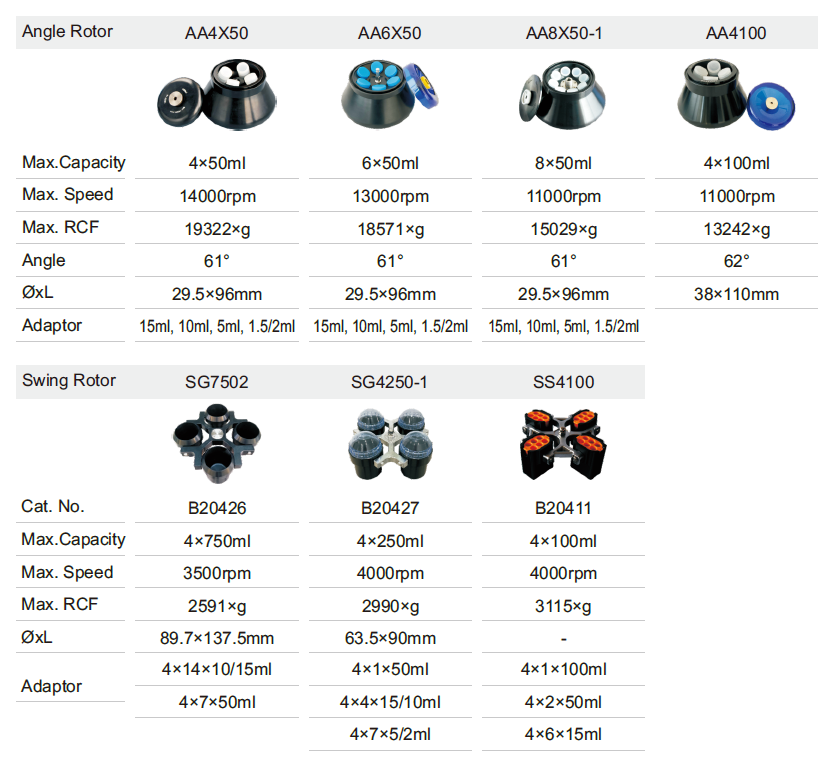
Task: Click the 89.7×137.5mm dimension cell
Action: click(217, 638)
